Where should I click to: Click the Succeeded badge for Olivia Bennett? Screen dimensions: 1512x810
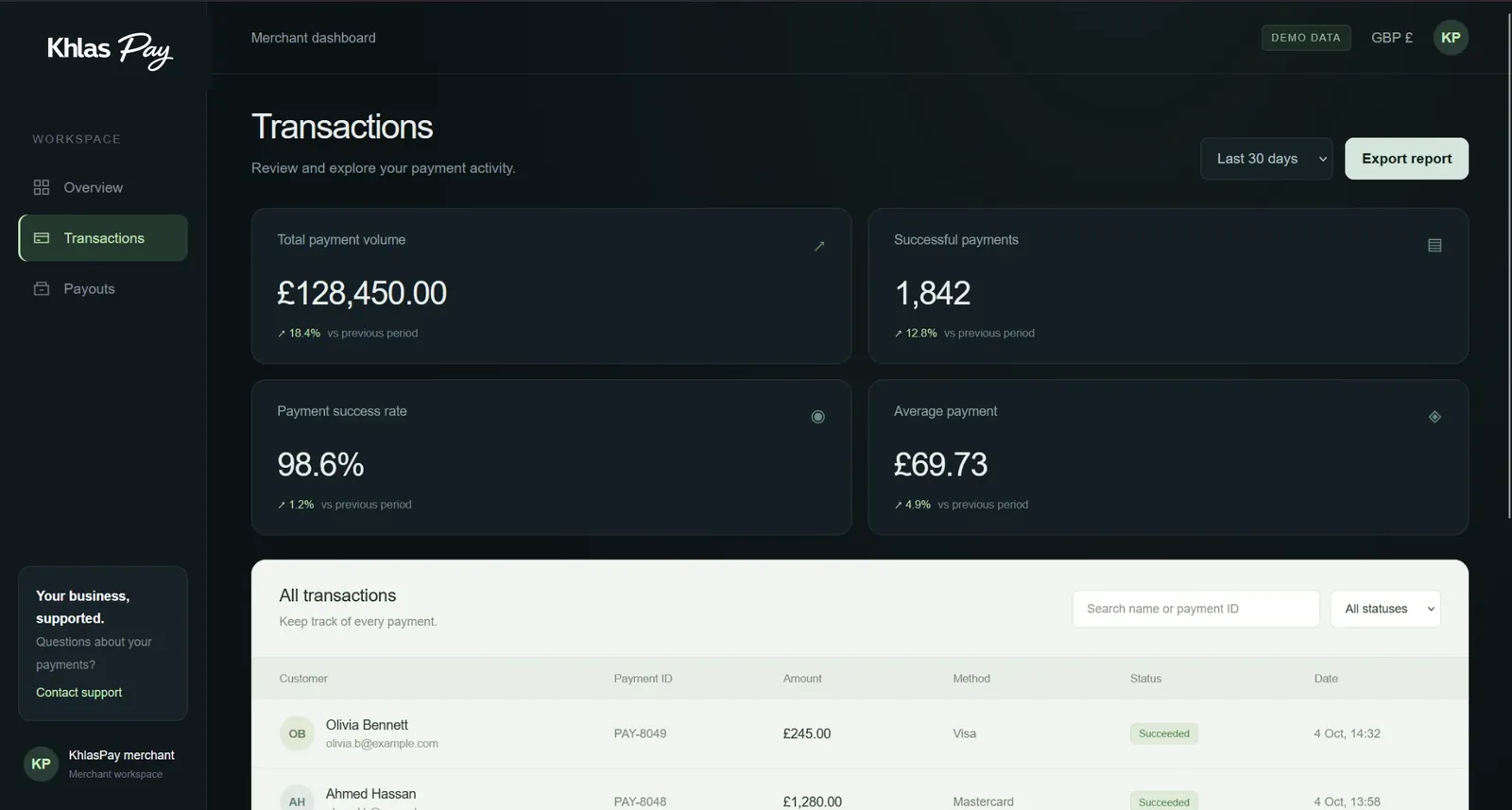click(1164, 733)
